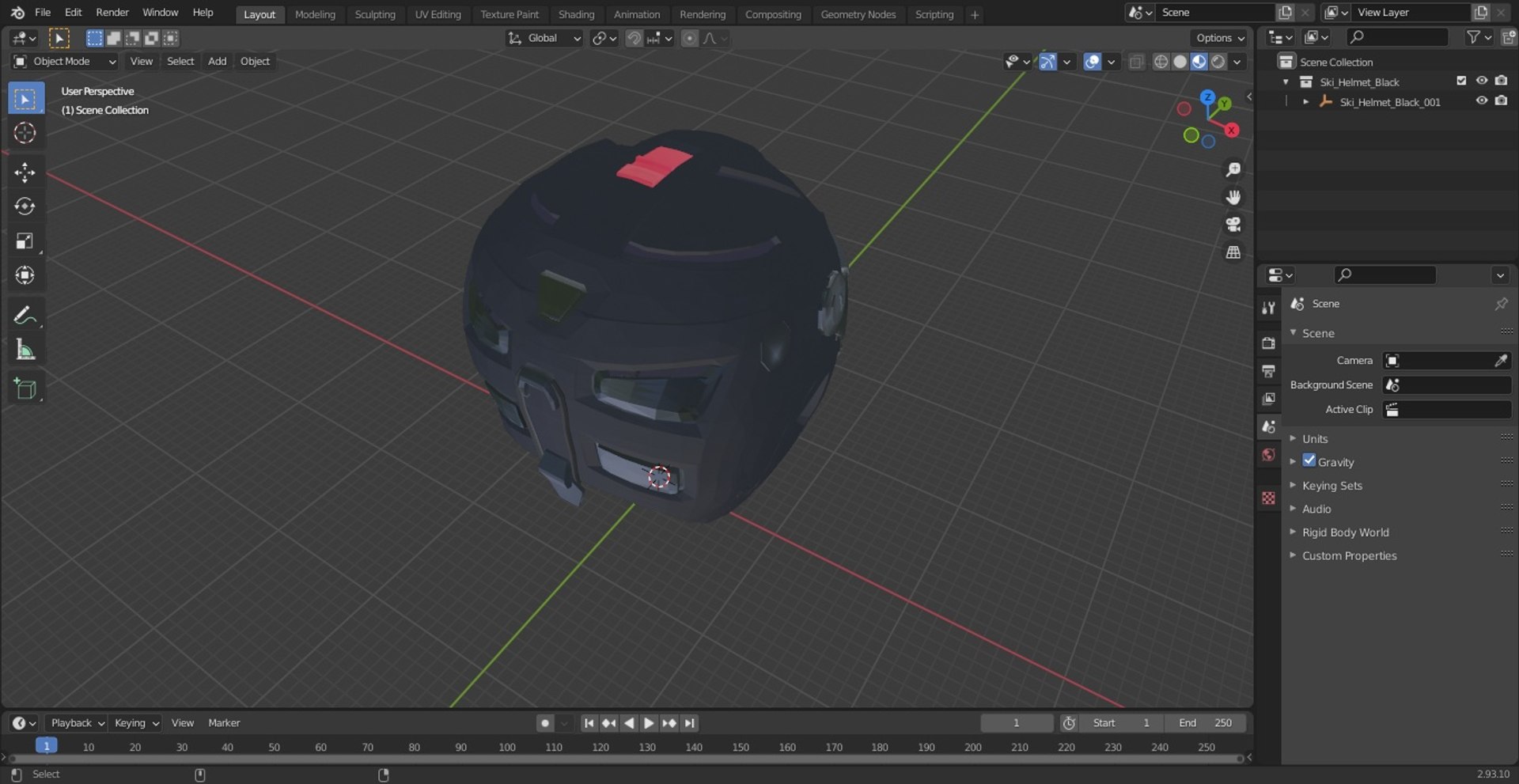The image size is (1519, 784).
Task: Click the current frame number field
Action: coord(1017,723)
